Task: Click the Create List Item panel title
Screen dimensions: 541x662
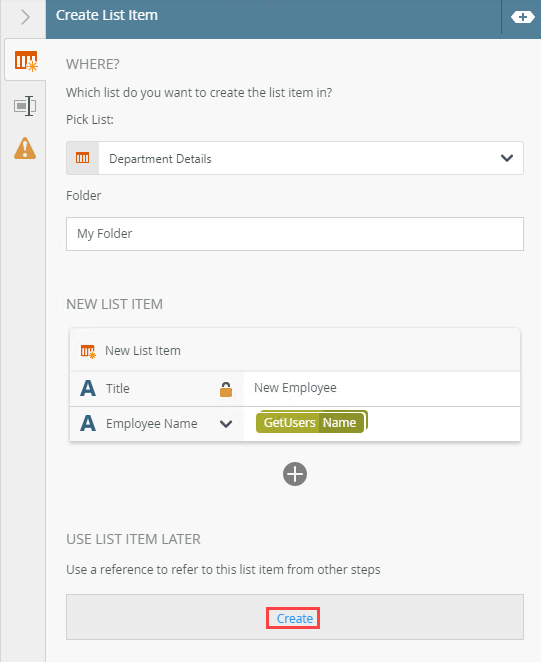Action: point(107,16)
